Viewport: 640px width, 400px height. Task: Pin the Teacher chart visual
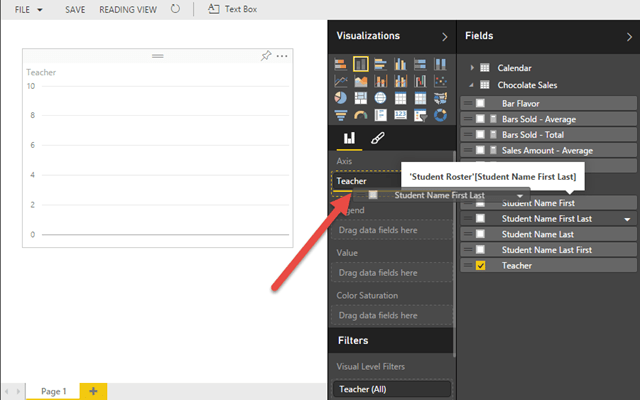pyautogui.click(x=268, y=56)
